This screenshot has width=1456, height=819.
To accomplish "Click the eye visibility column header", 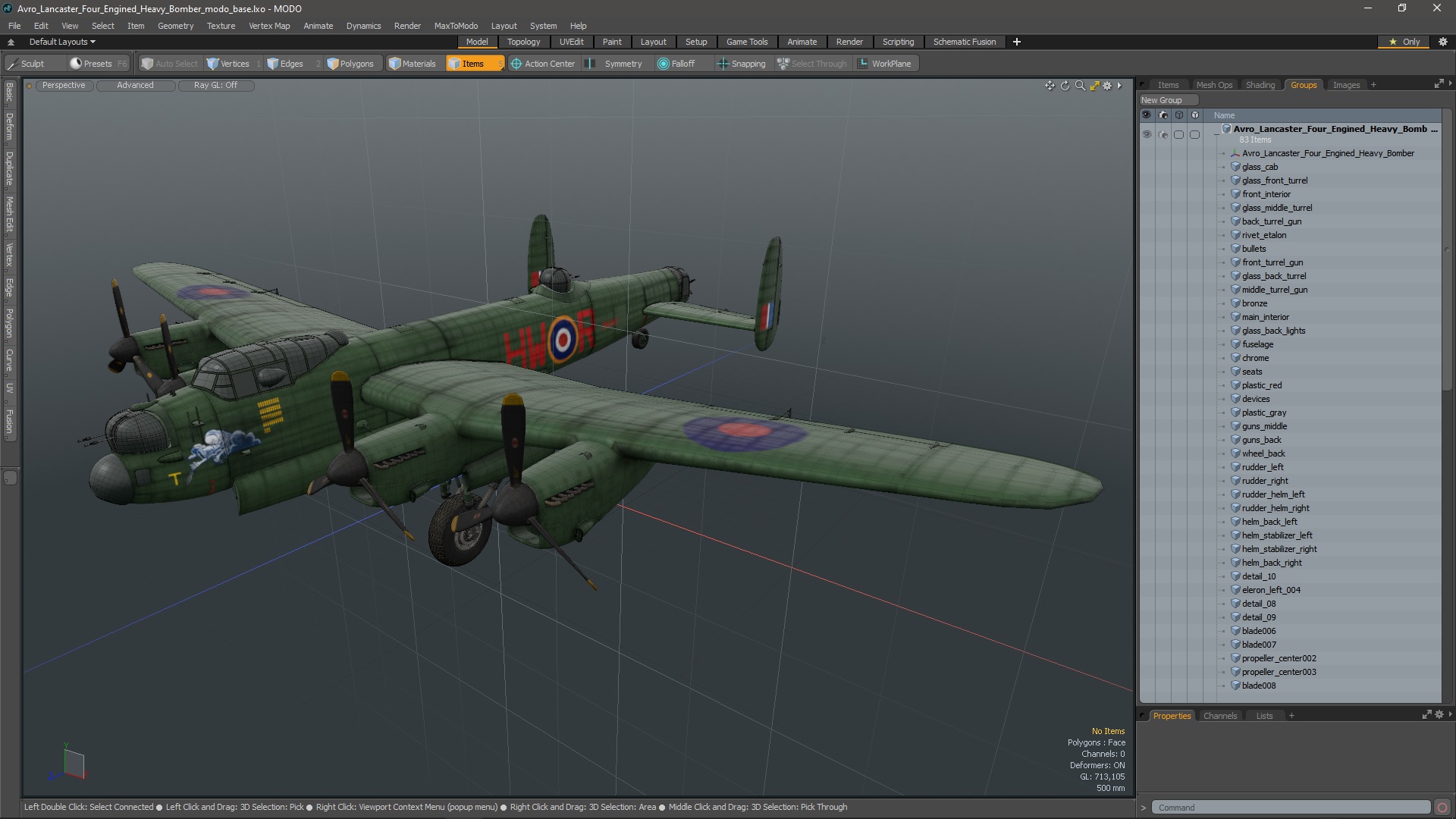I will tap(1147, 115).
